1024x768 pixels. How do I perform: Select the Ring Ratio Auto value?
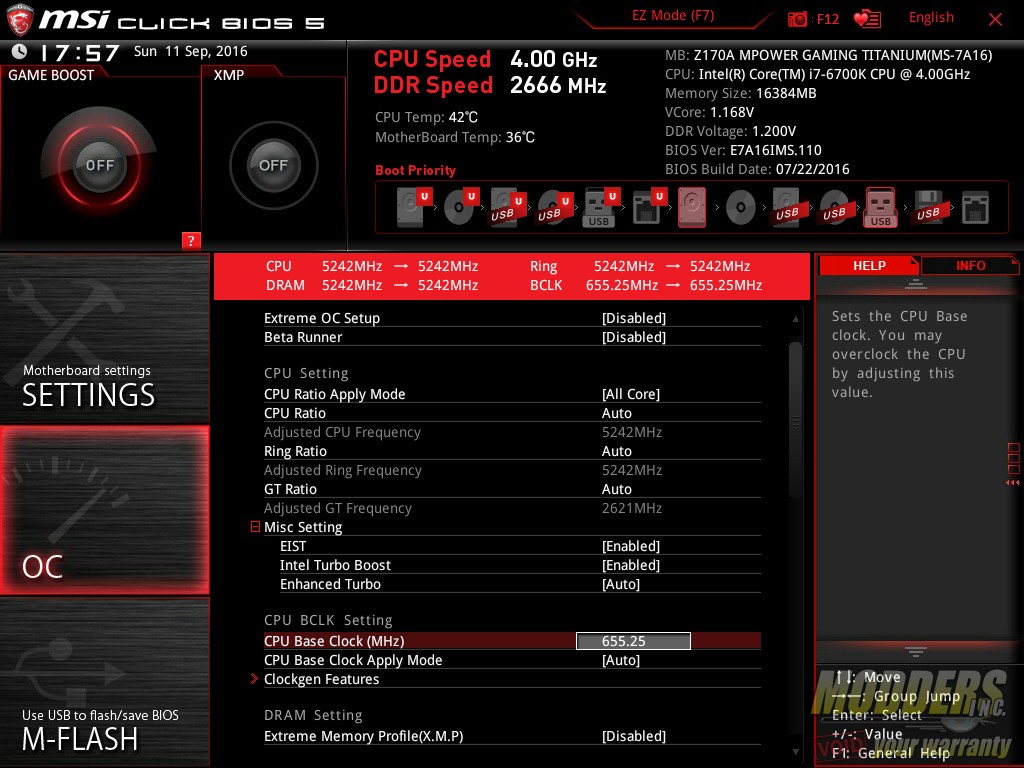(616, 451)
